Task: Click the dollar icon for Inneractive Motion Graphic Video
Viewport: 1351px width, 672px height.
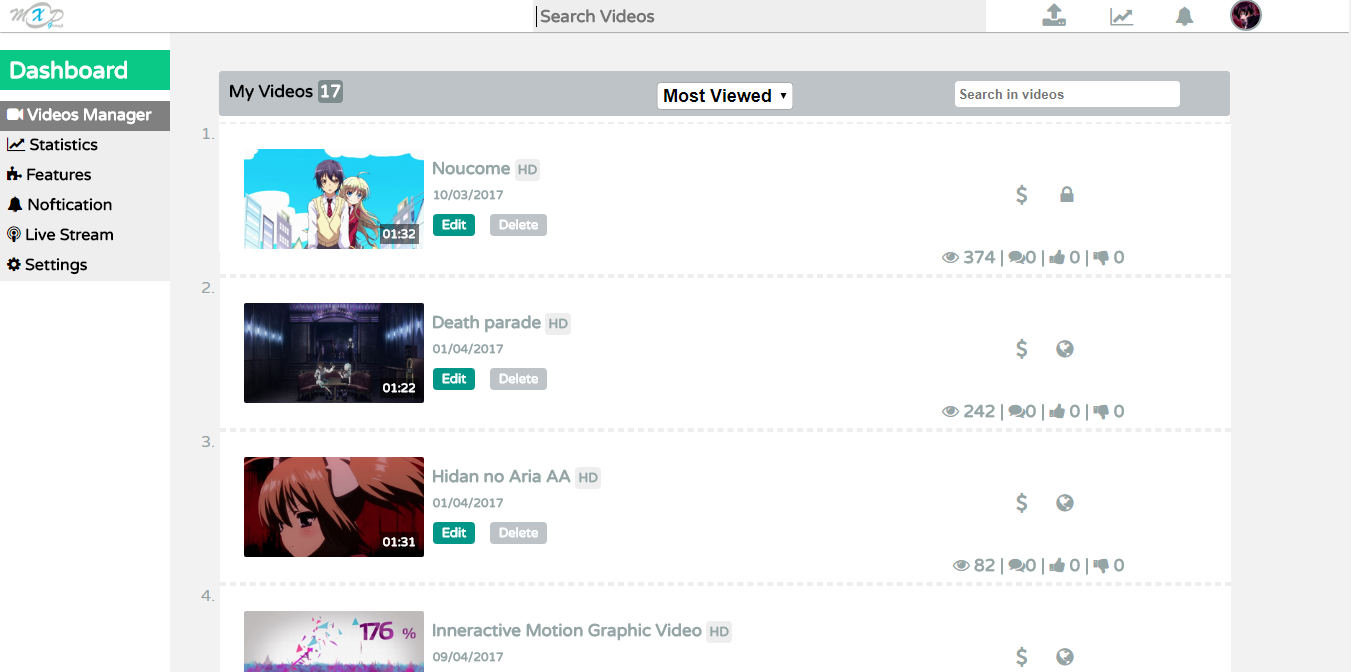Action: [1021, 657]
